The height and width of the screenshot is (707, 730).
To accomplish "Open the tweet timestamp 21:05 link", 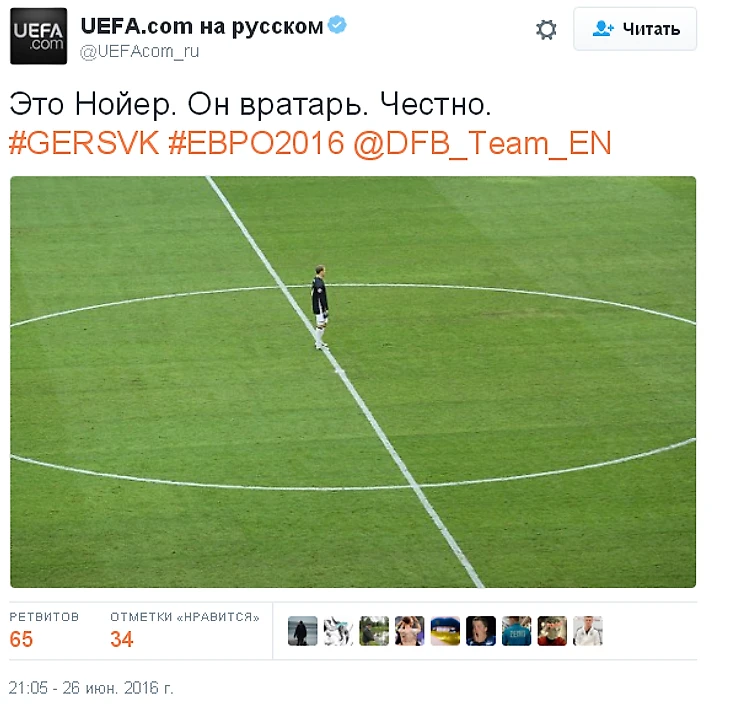I will point(91,688).
